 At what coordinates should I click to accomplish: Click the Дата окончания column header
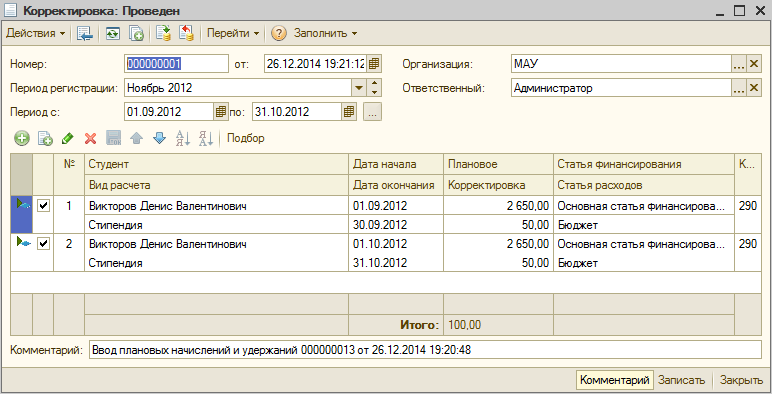396,185
